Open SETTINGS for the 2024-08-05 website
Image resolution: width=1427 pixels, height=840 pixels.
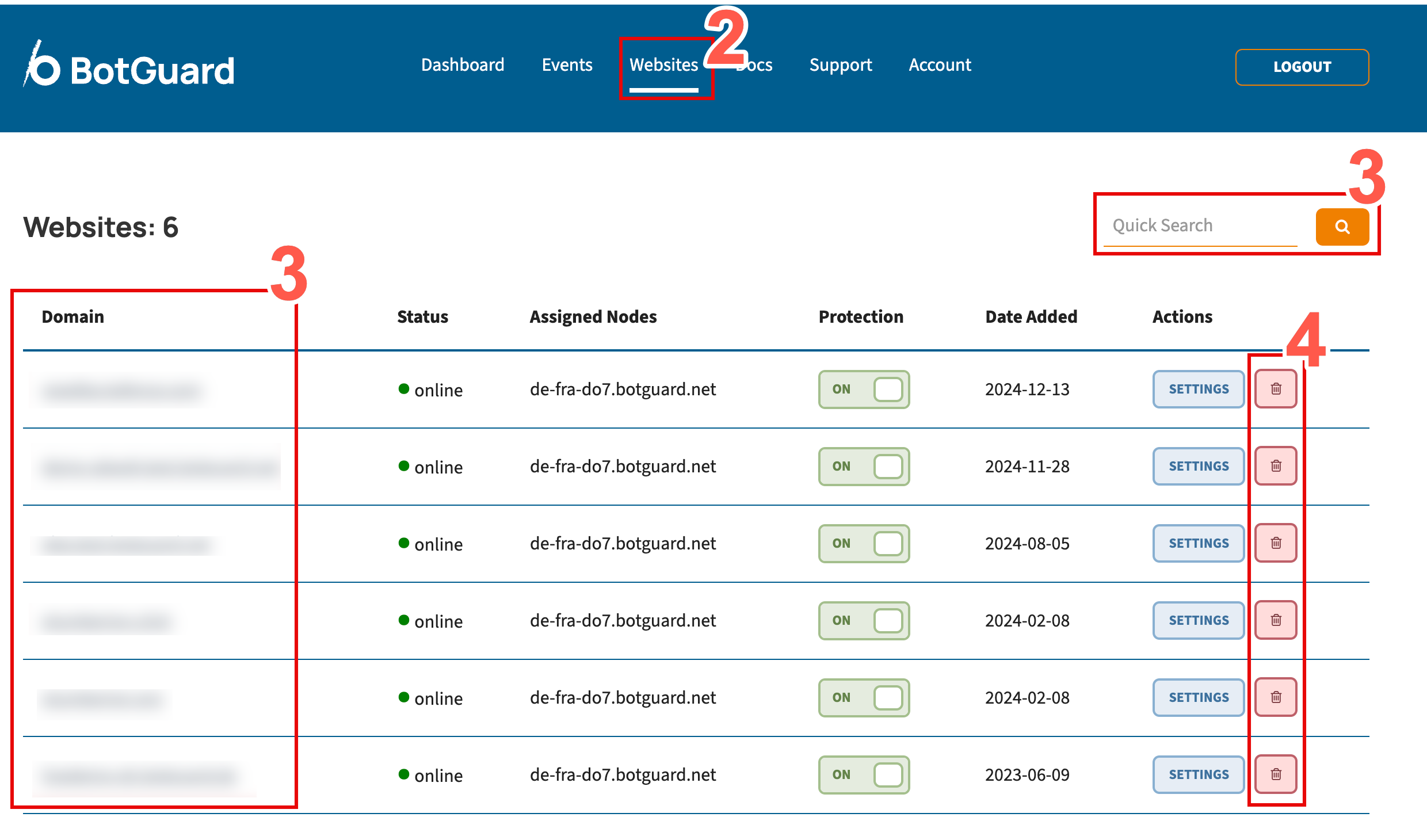tap(1199, 544)
